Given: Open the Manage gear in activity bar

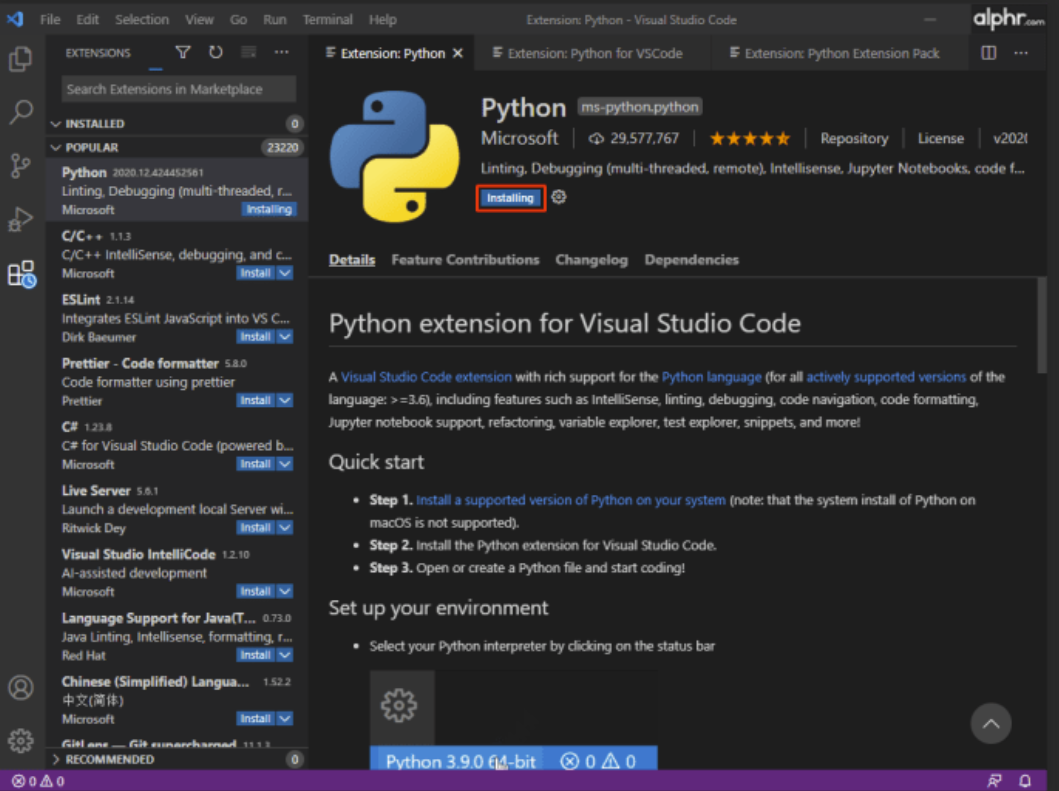Looking at the screenshot, I should (x=21, y=741).
